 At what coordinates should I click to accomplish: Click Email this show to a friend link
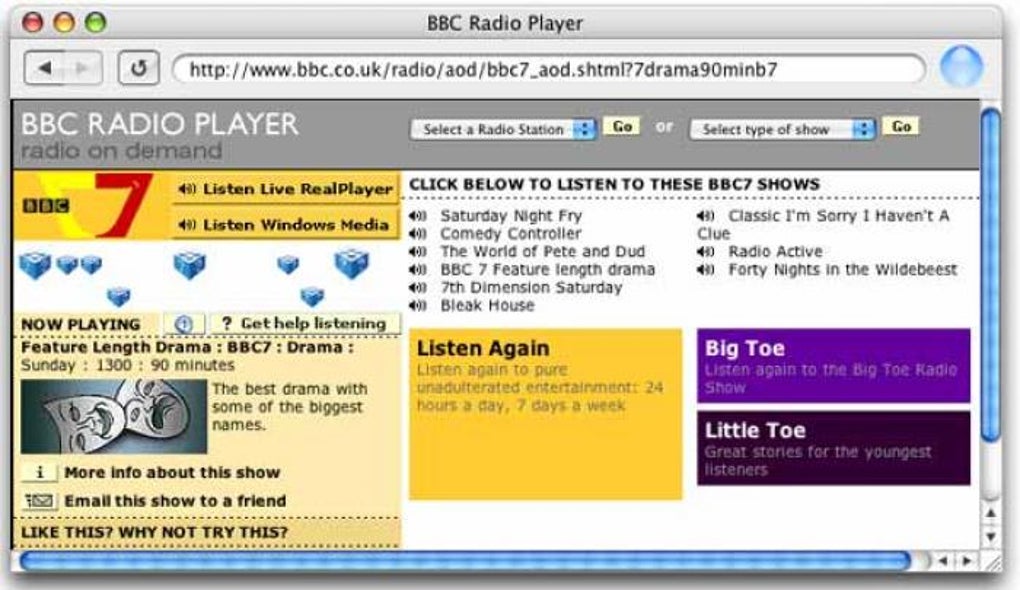tap(175, 501)
